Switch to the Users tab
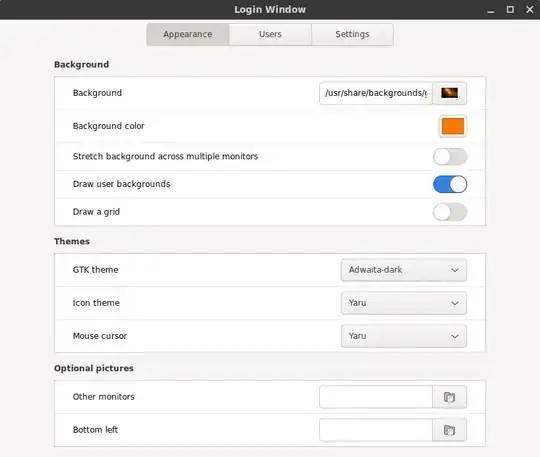The width and height of the screenshot is (540, 457). click(270, 34)
